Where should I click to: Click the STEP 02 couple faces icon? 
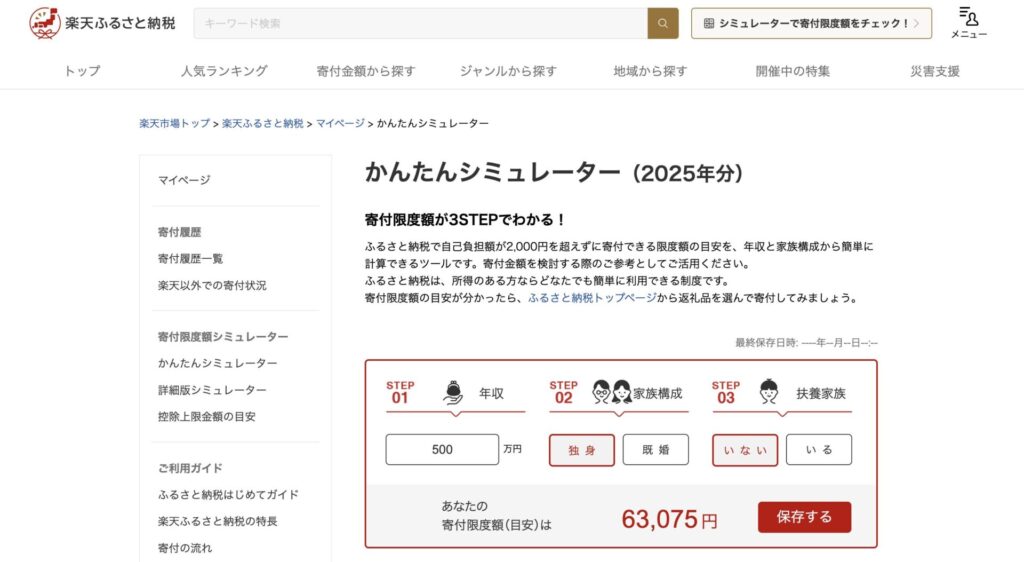tap(612, 392)
